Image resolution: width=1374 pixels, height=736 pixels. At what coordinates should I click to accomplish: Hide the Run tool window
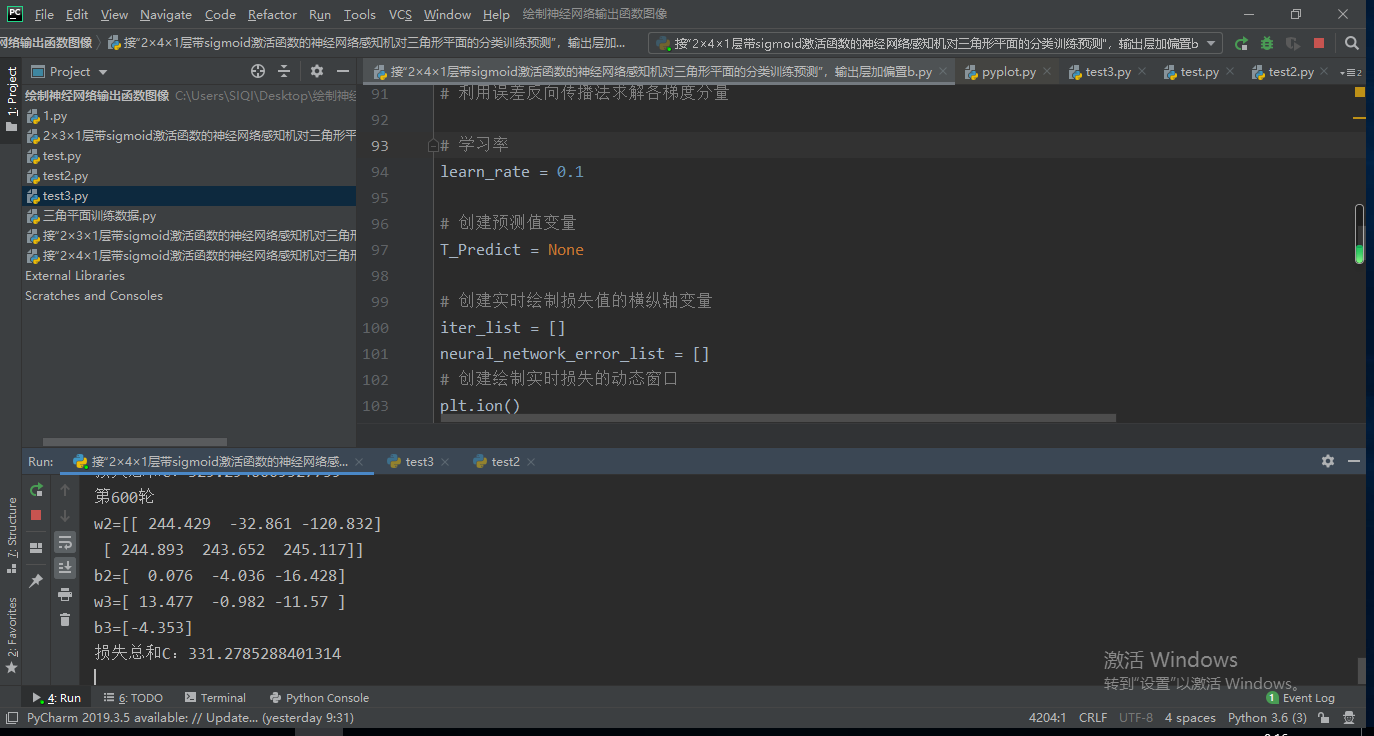[1353, 461]
